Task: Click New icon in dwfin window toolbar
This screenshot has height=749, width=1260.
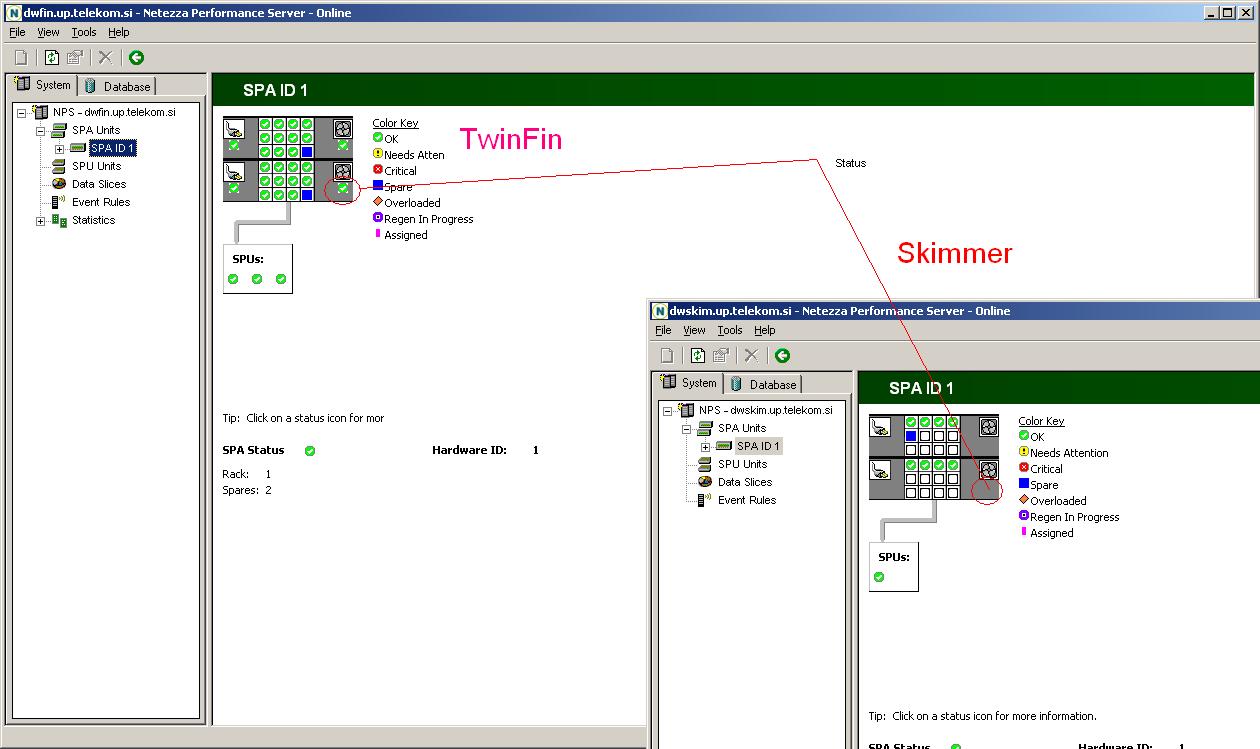Action: click(21, 58)
